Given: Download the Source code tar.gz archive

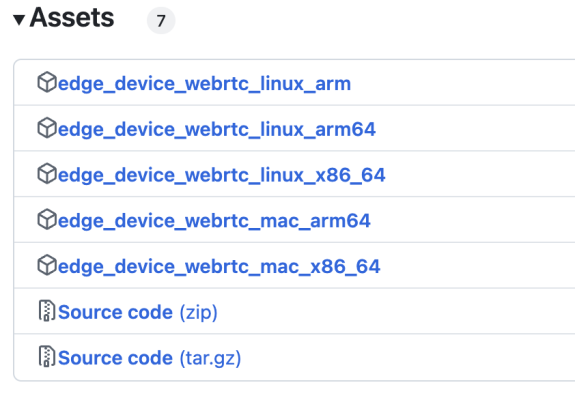Looking at the screenshot, I should pyautogui.click(x=150, y=358).
